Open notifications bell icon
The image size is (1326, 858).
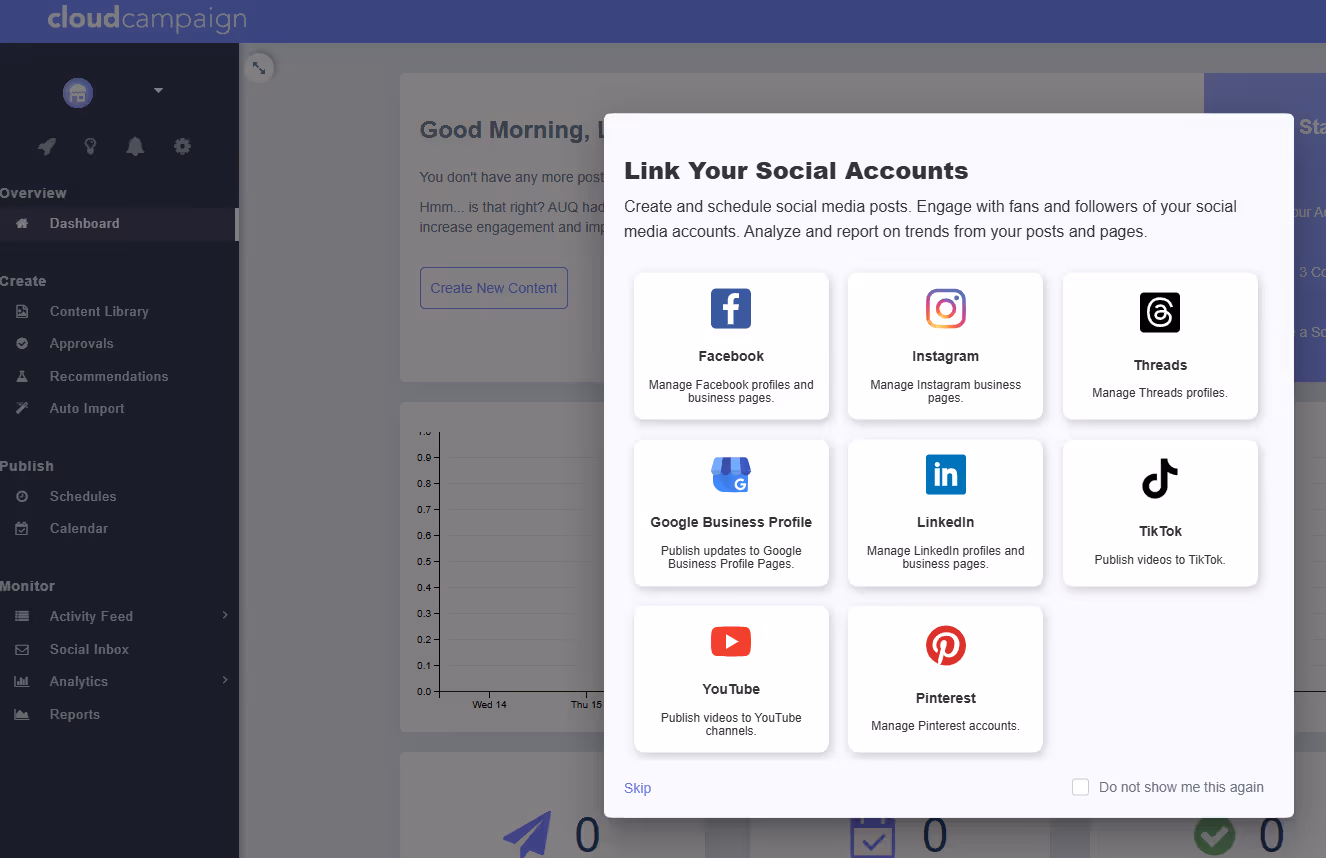(136, 146)
